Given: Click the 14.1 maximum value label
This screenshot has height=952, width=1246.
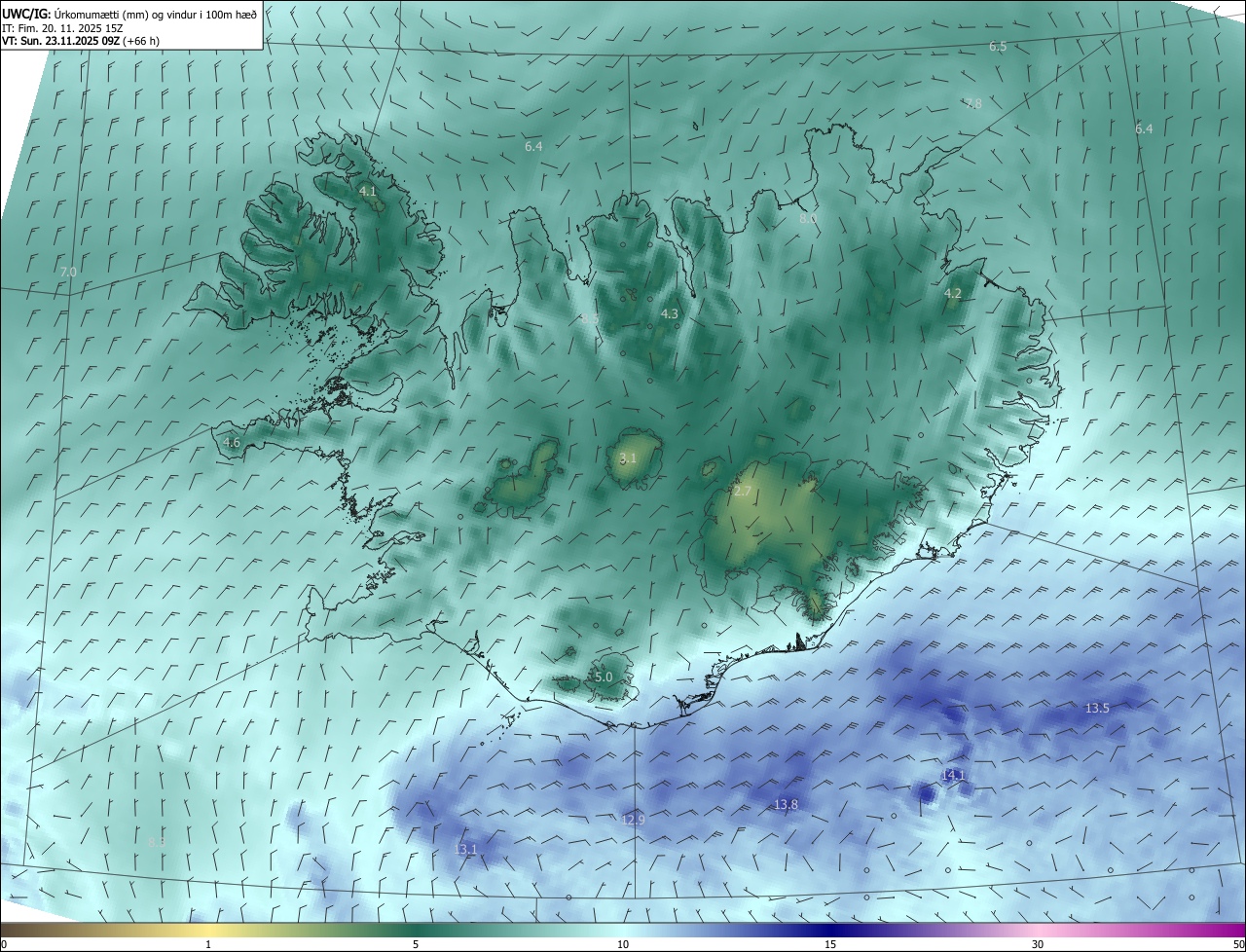Looking at the screenshot, I should [x=953, y=775].
